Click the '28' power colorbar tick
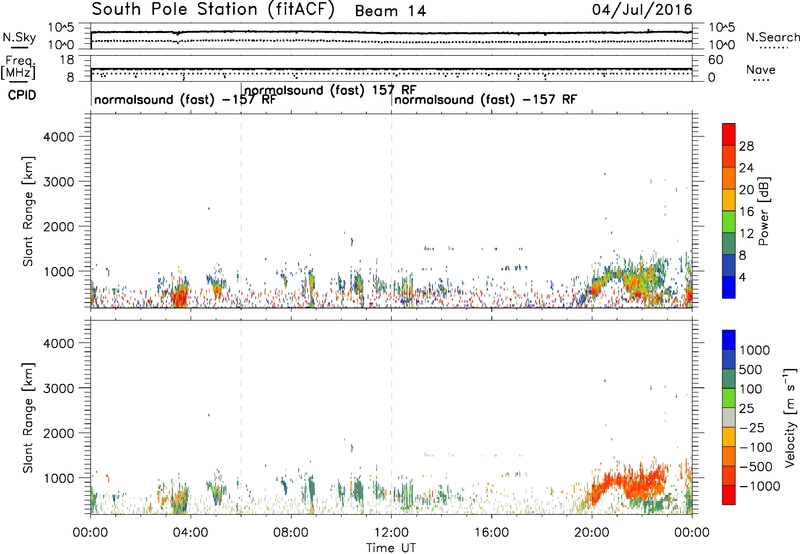Screen dimensions: 800x554 [x=746, y=146]
